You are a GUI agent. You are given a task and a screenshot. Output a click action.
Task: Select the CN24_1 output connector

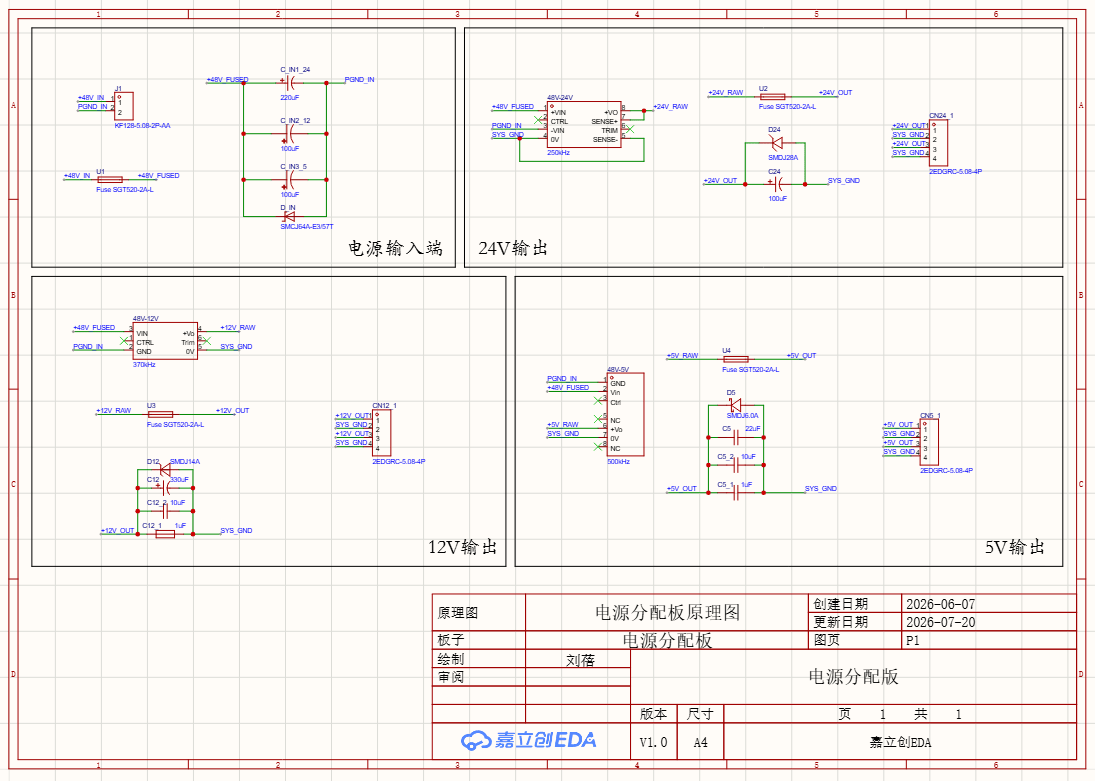939,143
